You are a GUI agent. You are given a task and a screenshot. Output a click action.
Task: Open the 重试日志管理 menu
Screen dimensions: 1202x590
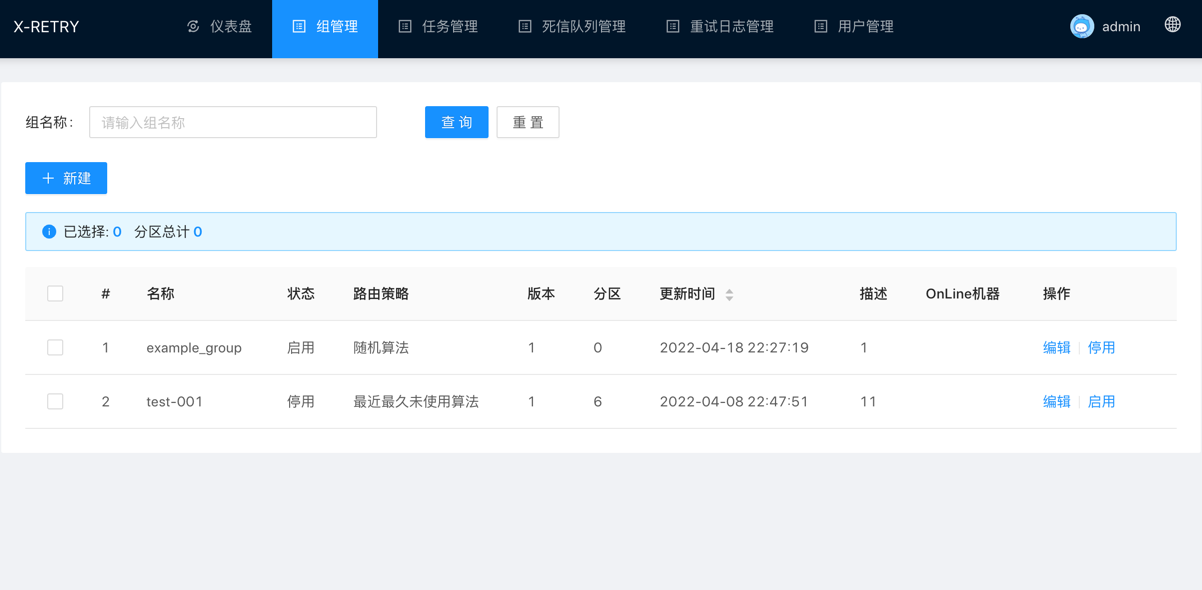pos(731,27)
